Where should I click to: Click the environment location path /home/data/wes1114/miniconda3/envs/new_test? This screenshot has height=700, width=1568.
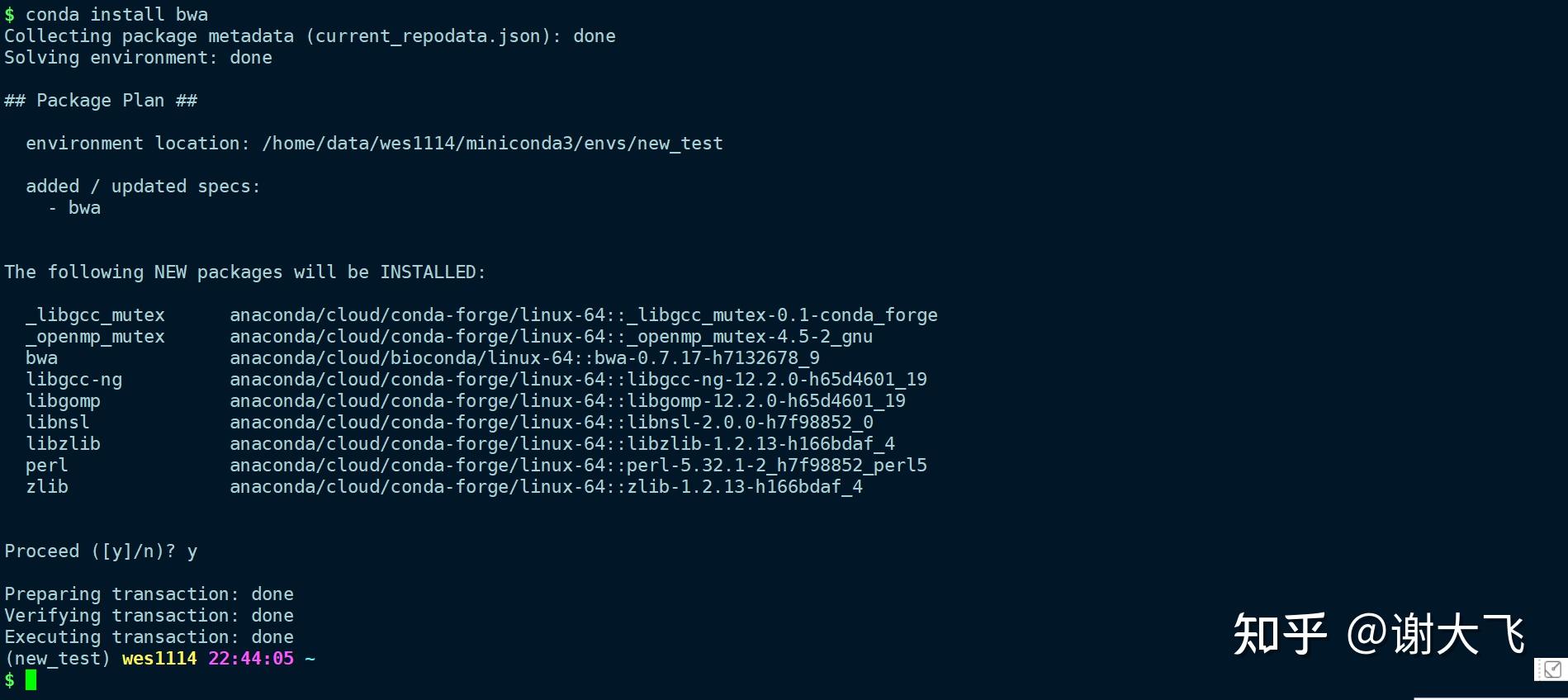tap(492, 144)
